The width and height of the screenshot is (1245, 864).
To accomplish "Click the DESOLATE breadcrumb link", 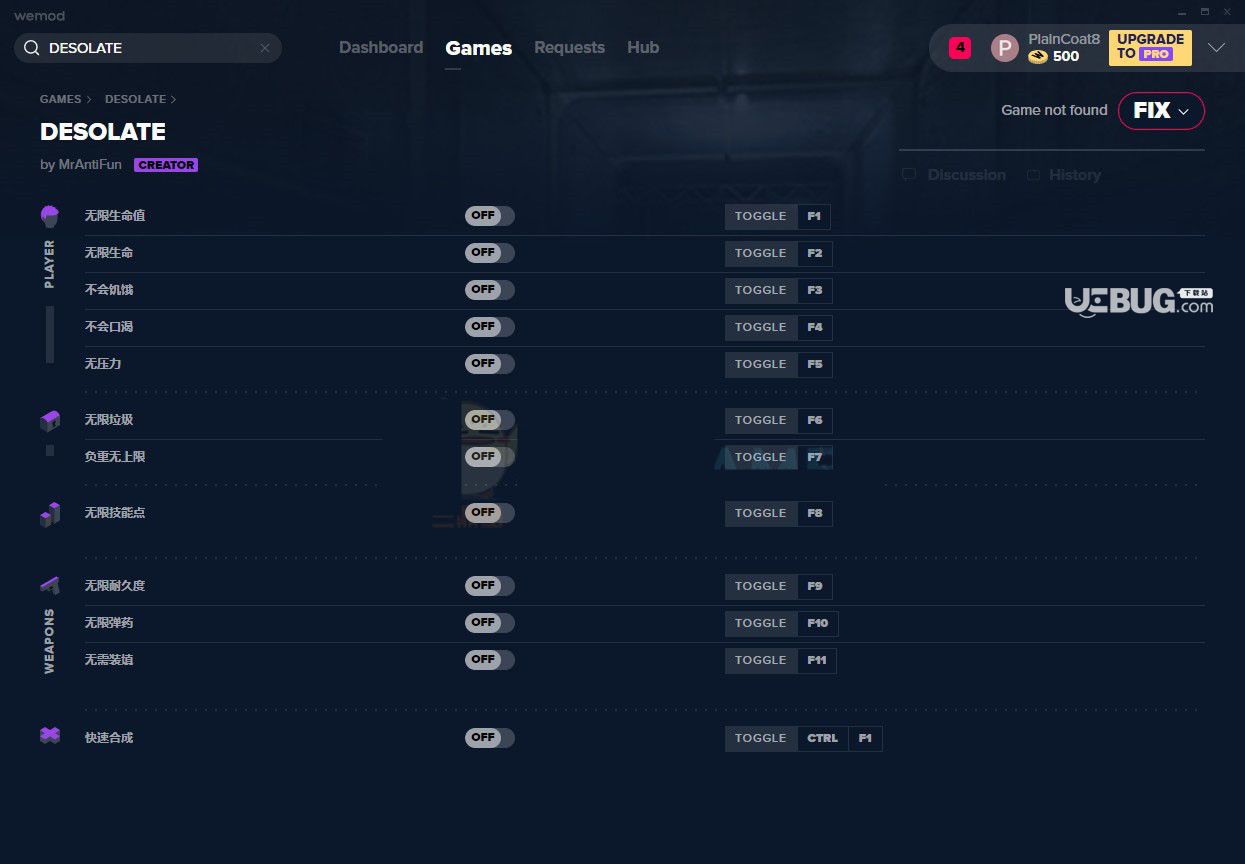I will coord(135,99).
